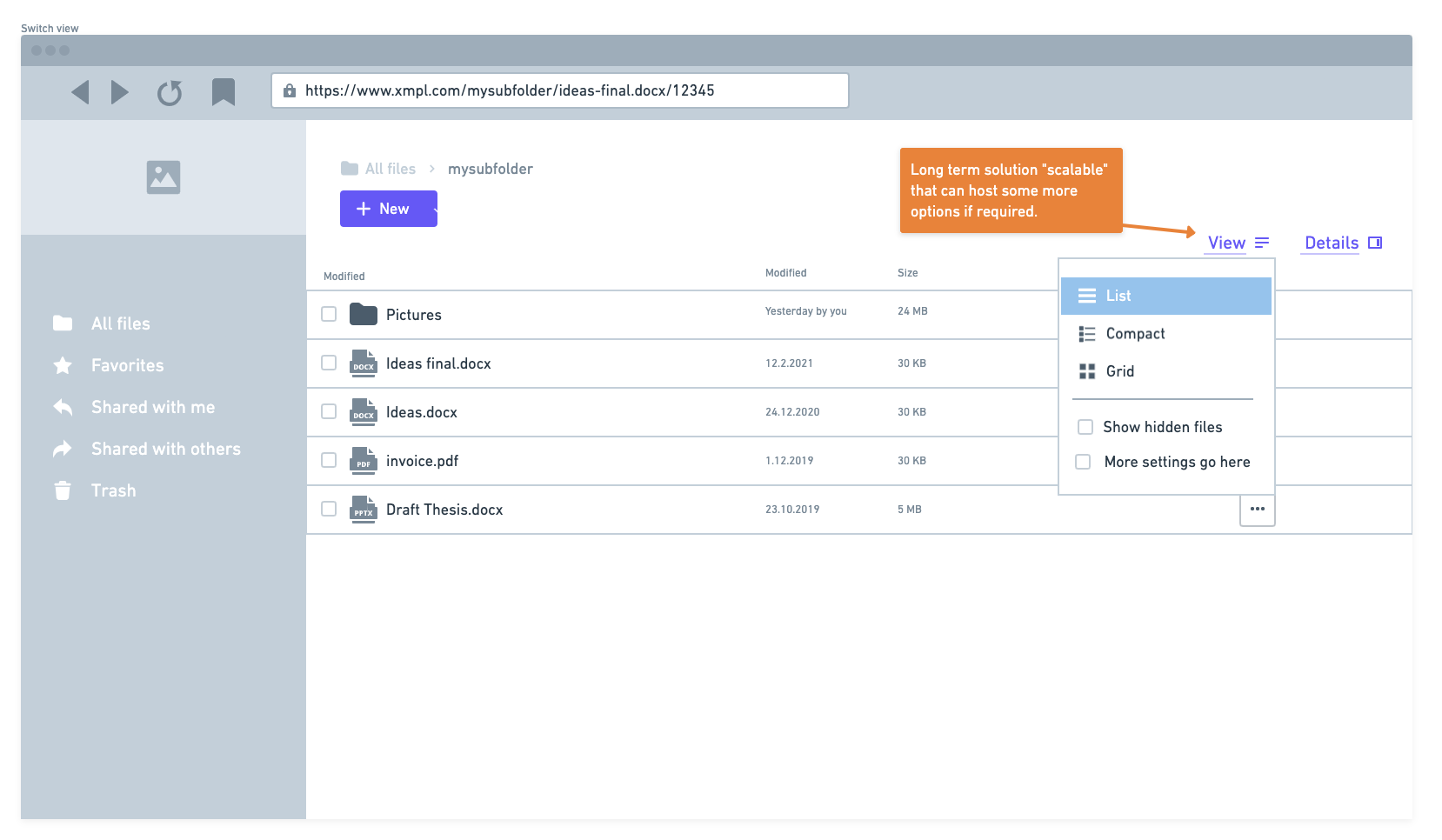This screenshot has width=1442, height=840.
Task: Click the Pictures folder icon
Action: 364,314
